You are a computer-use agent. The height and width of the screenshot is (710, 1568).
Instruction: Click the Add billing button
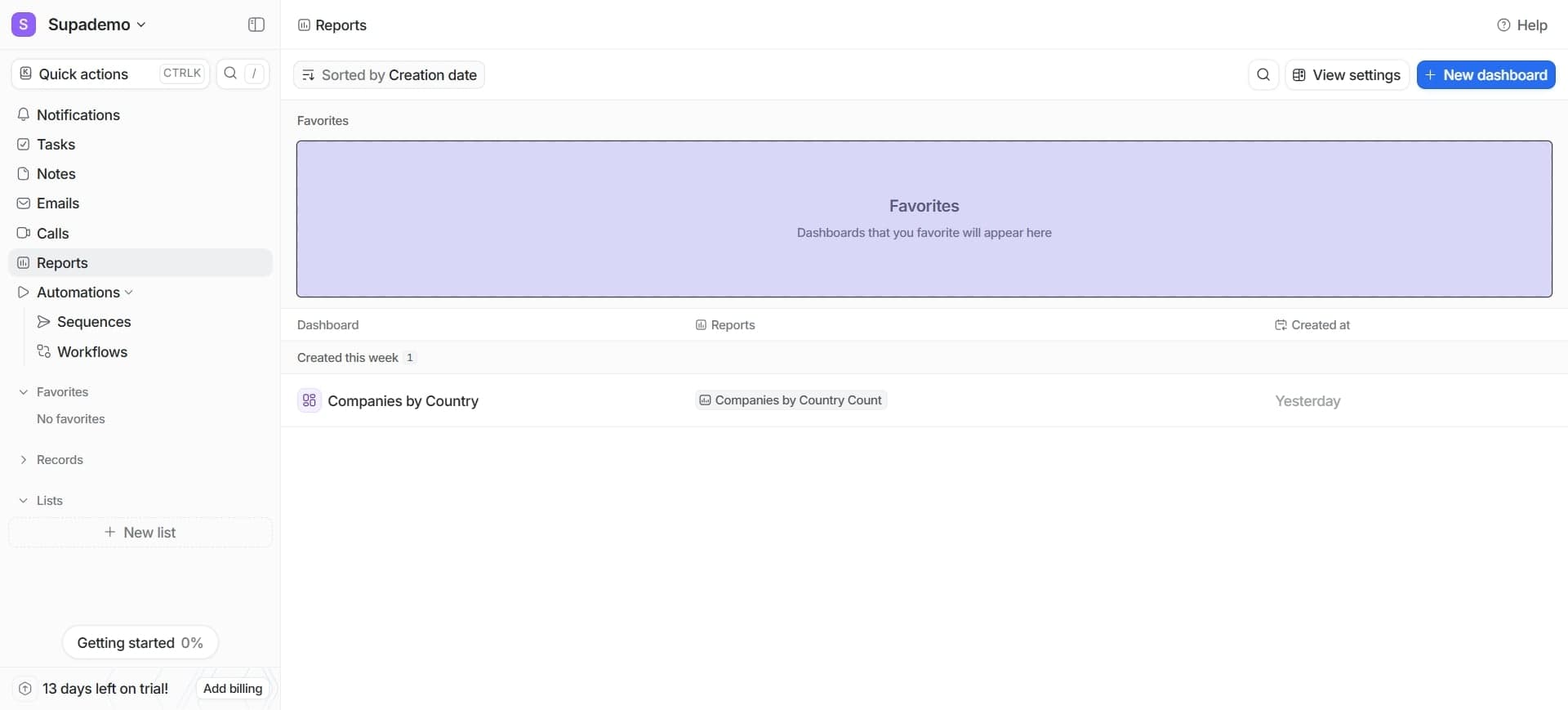232,689
